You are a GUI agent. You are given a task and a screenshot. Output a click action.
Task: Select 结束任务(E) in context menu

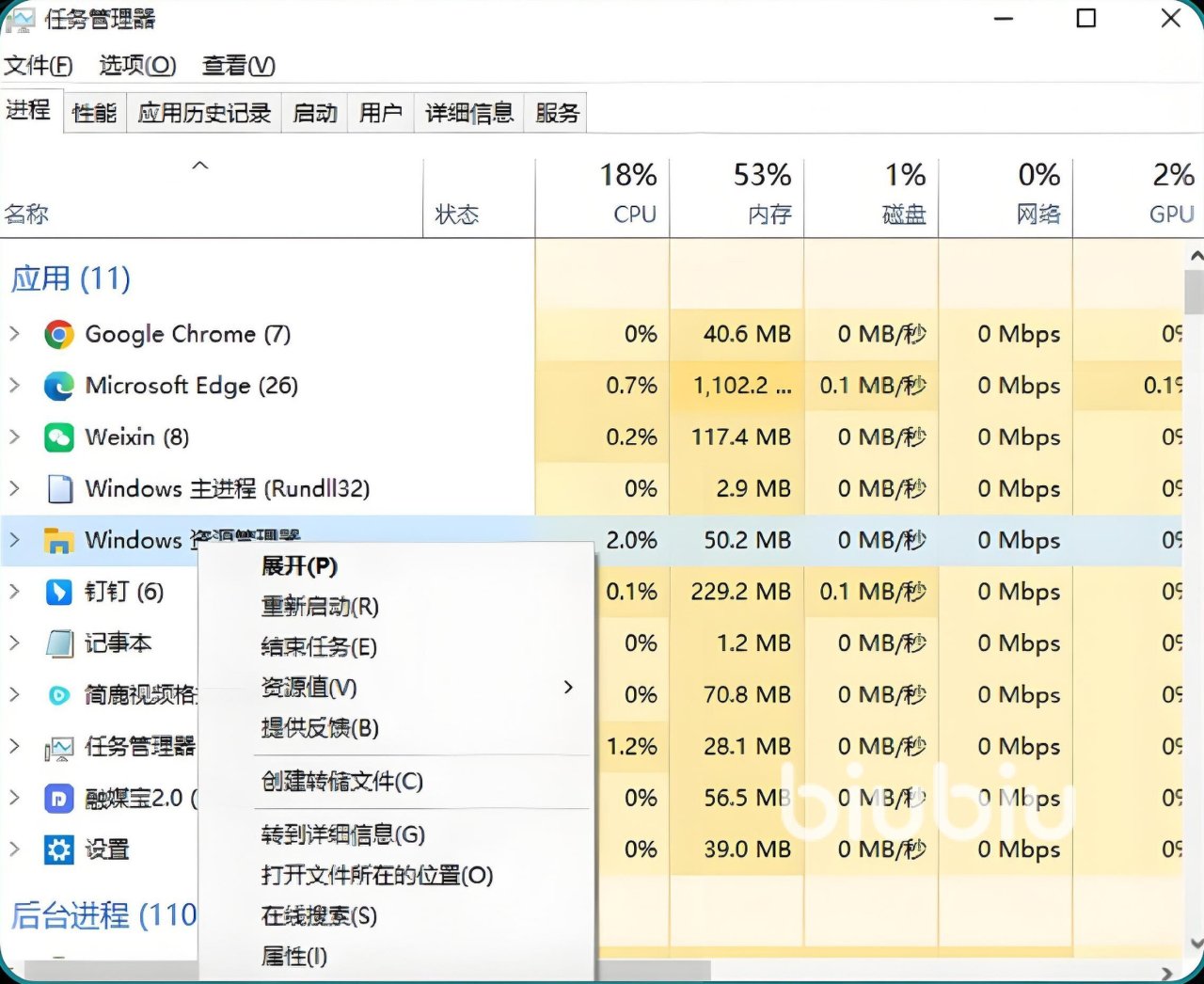tap(319, 647)
